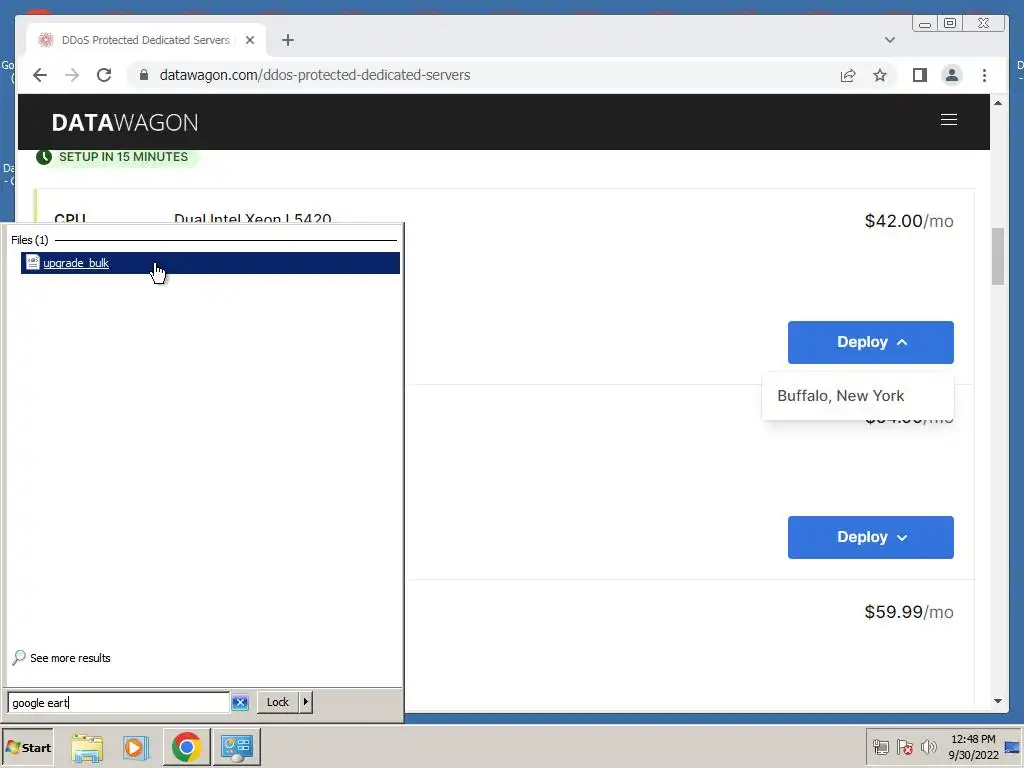
Task: Choose Buffalo, New York location
Action: tap(840, 396)
